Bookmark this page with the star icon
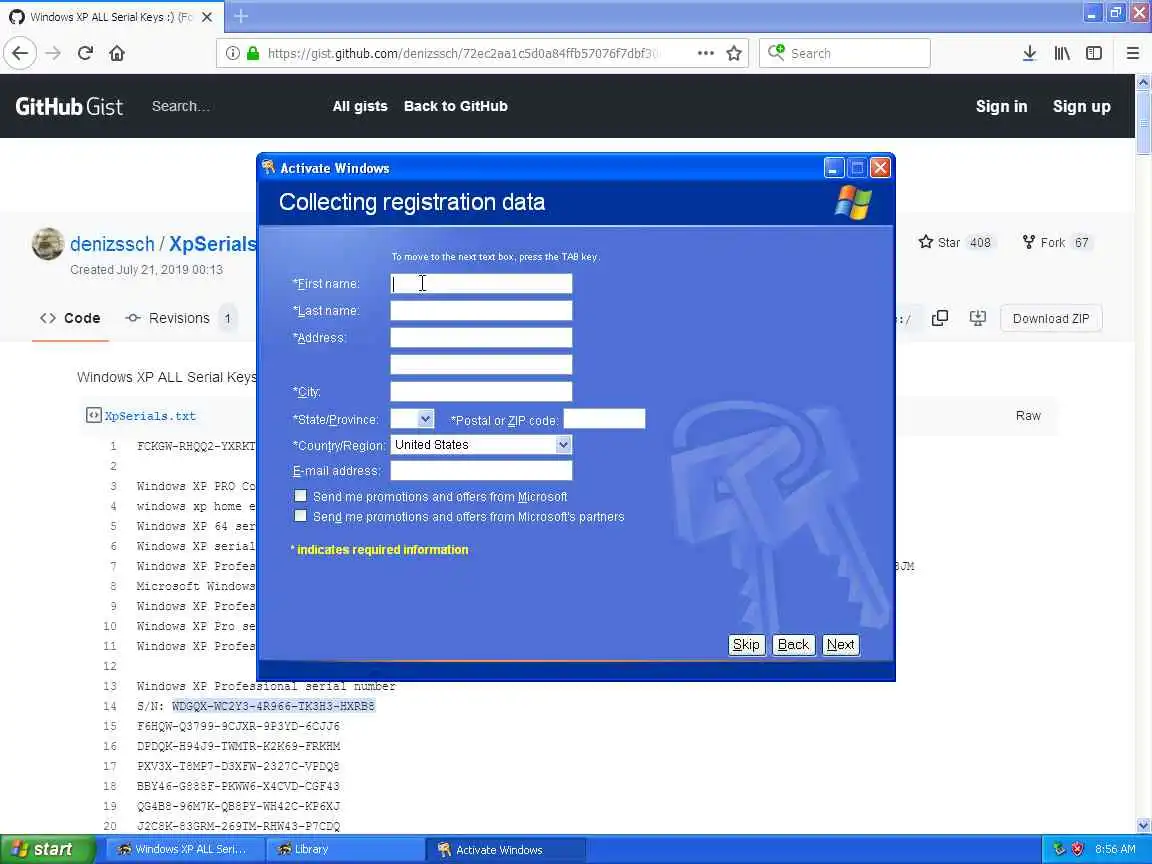The image size is (1152, 864). pos(734,53)
